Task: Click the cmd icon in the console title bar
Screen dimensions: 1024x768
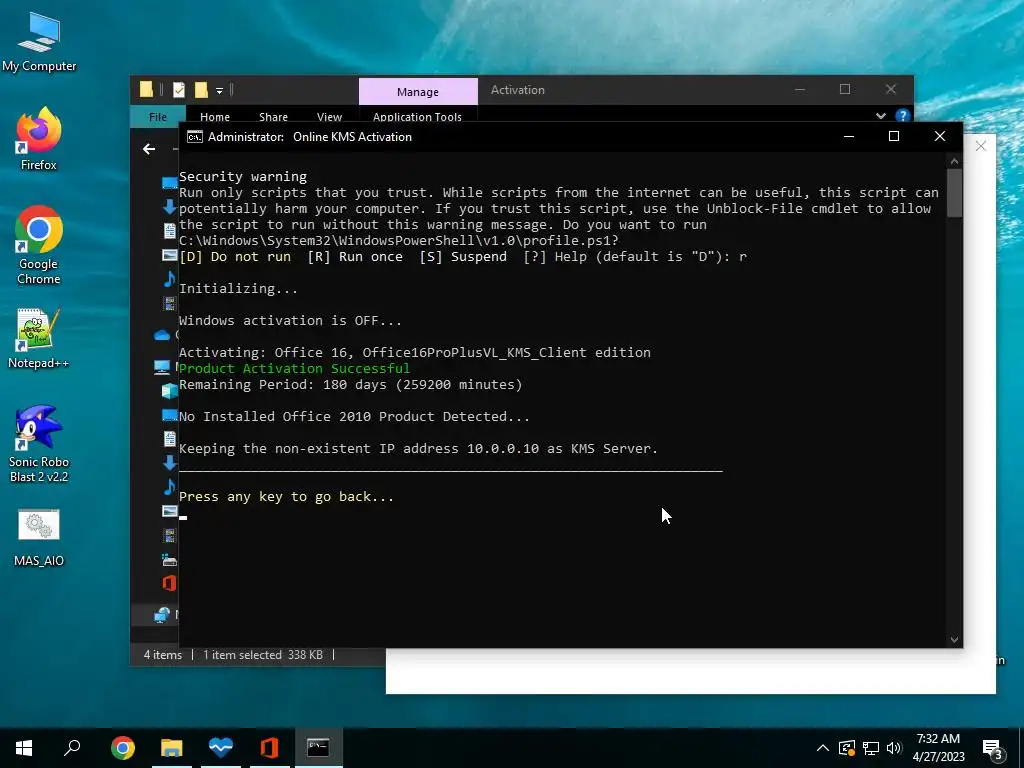Action: coord(195,136)
